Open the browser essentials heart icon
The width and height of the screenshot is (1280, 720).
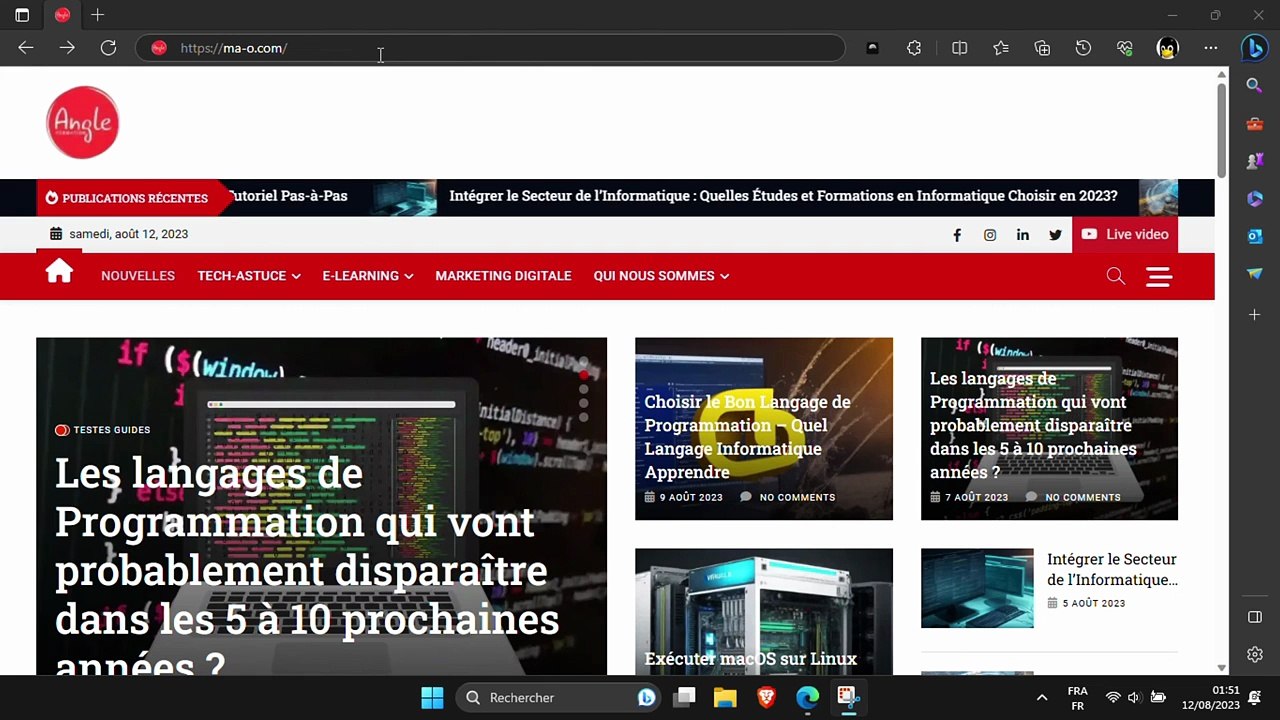pos(1125,48)
